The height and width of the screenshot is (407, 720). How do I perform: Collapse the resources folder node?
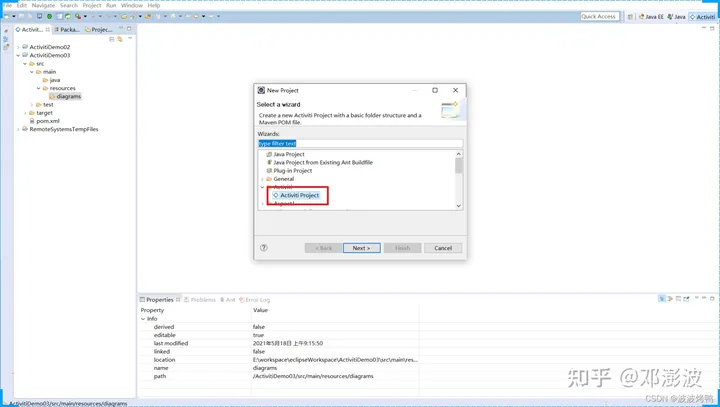coord(39,88)
